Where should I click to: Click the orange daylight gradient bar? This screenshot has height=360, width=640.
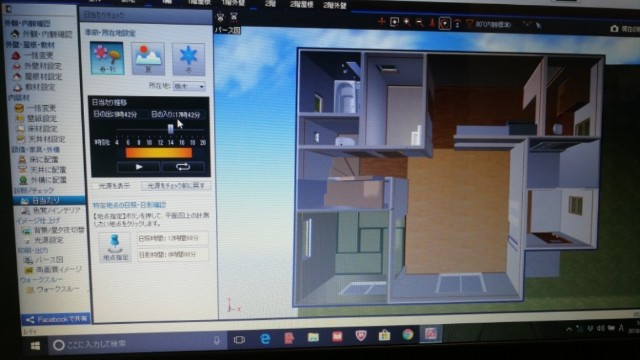pos(159,153)
